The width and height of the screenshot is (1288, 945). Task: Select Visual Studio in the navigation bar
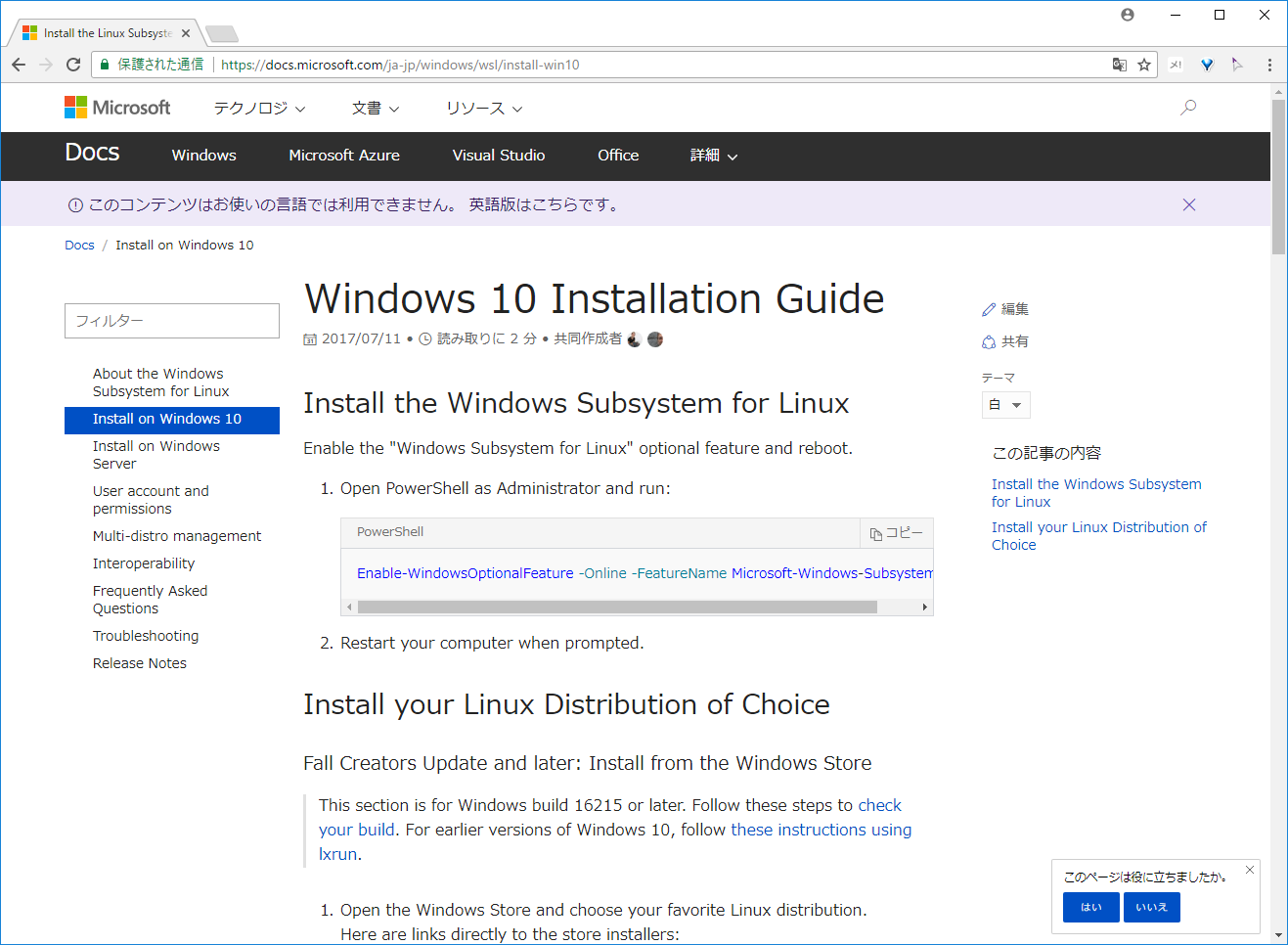[499, 156]
